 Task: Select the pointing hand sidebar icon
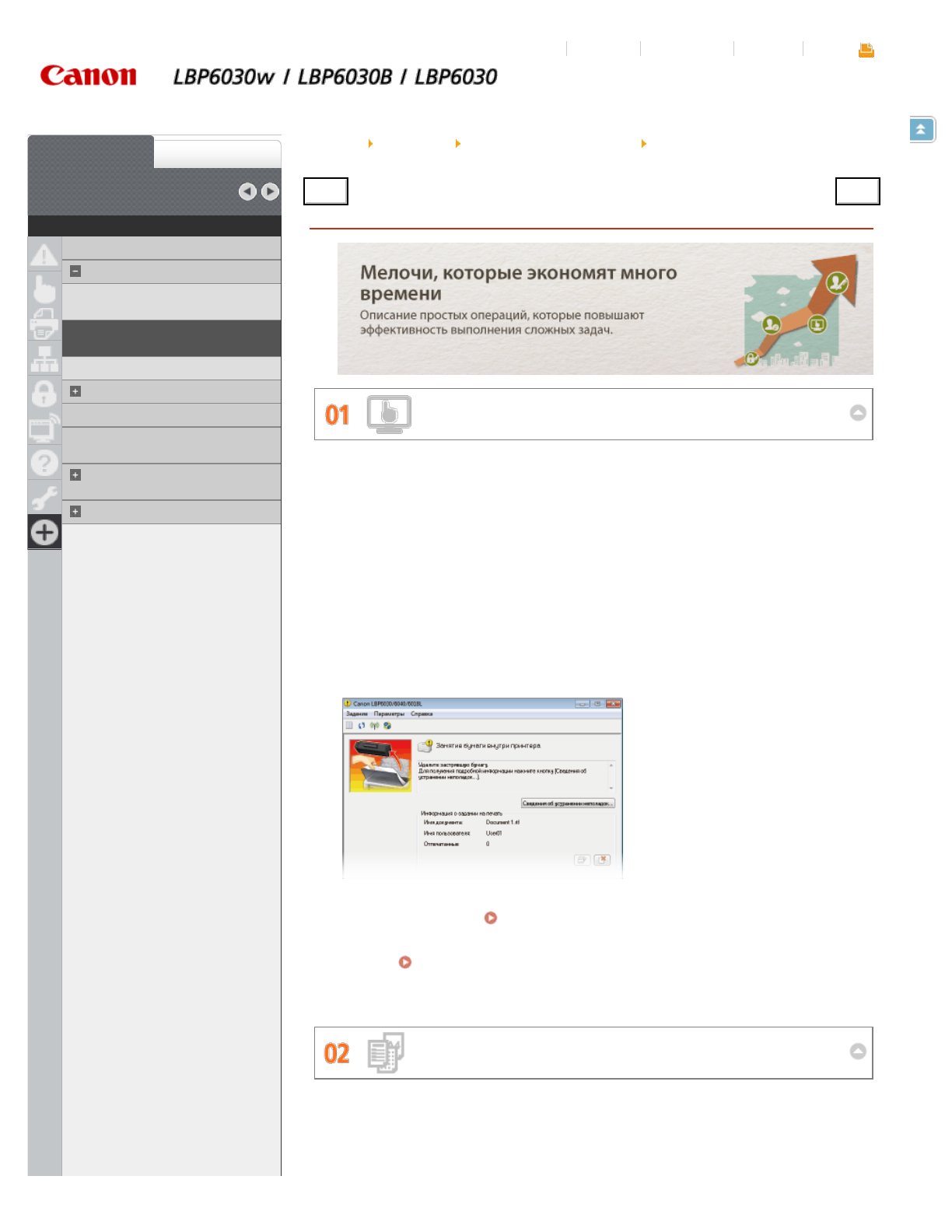coord(44,289)
